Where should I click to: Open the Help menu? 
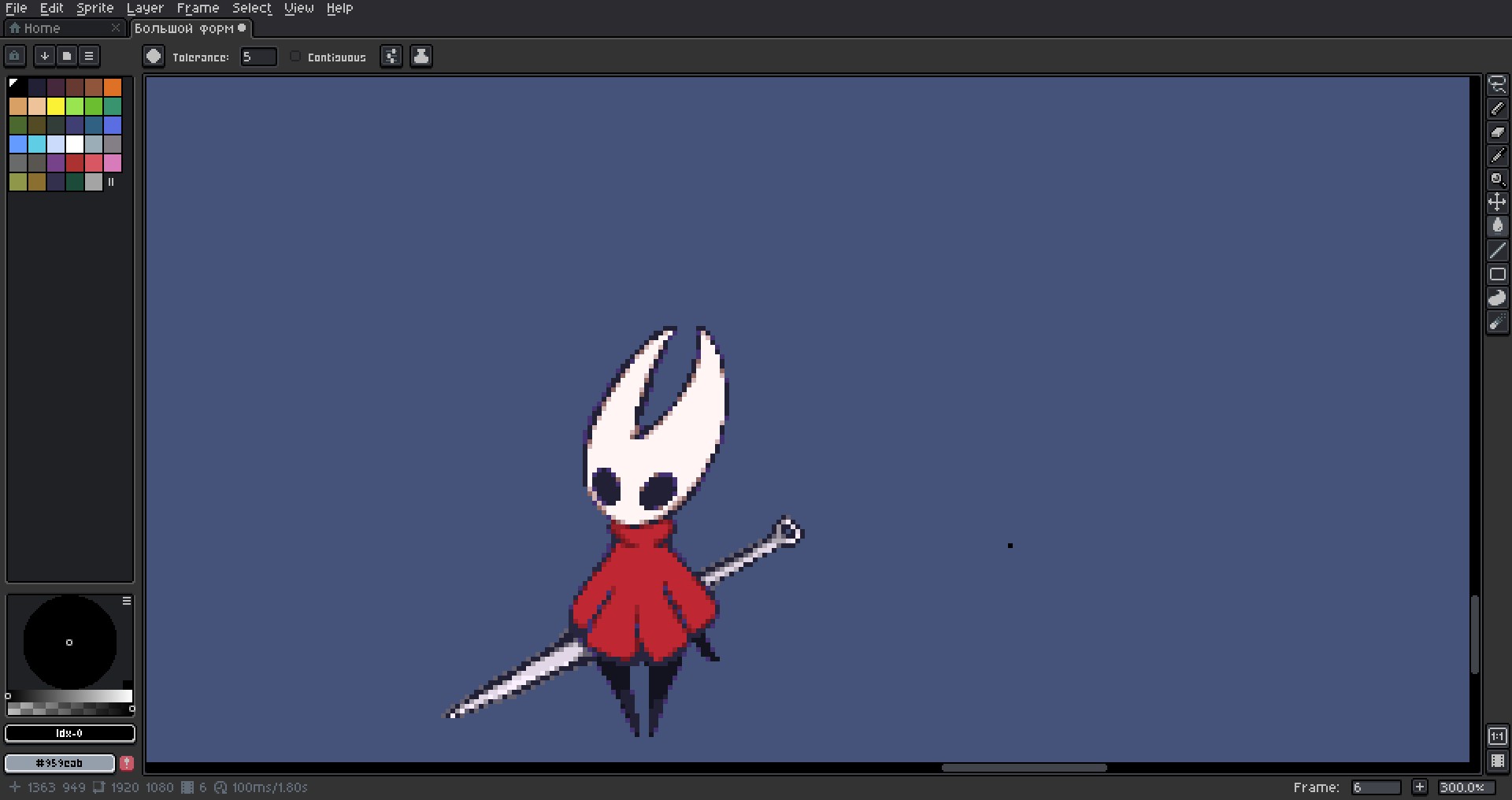coord(340,8)
